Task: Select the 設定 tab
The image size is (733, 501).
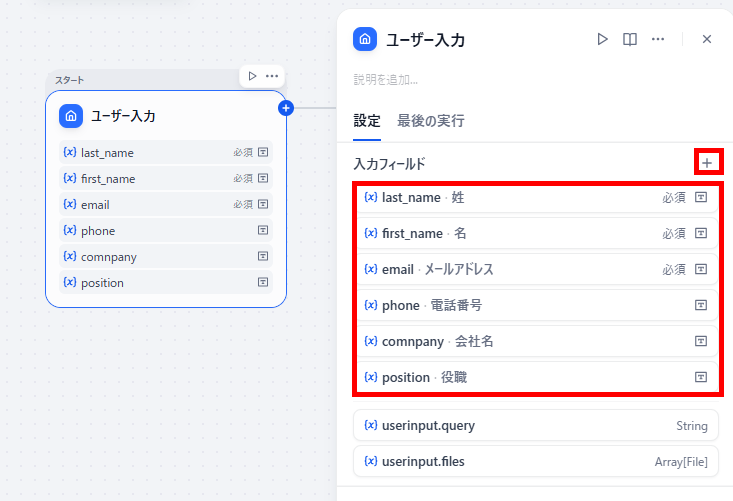Action: click(367, 121)
